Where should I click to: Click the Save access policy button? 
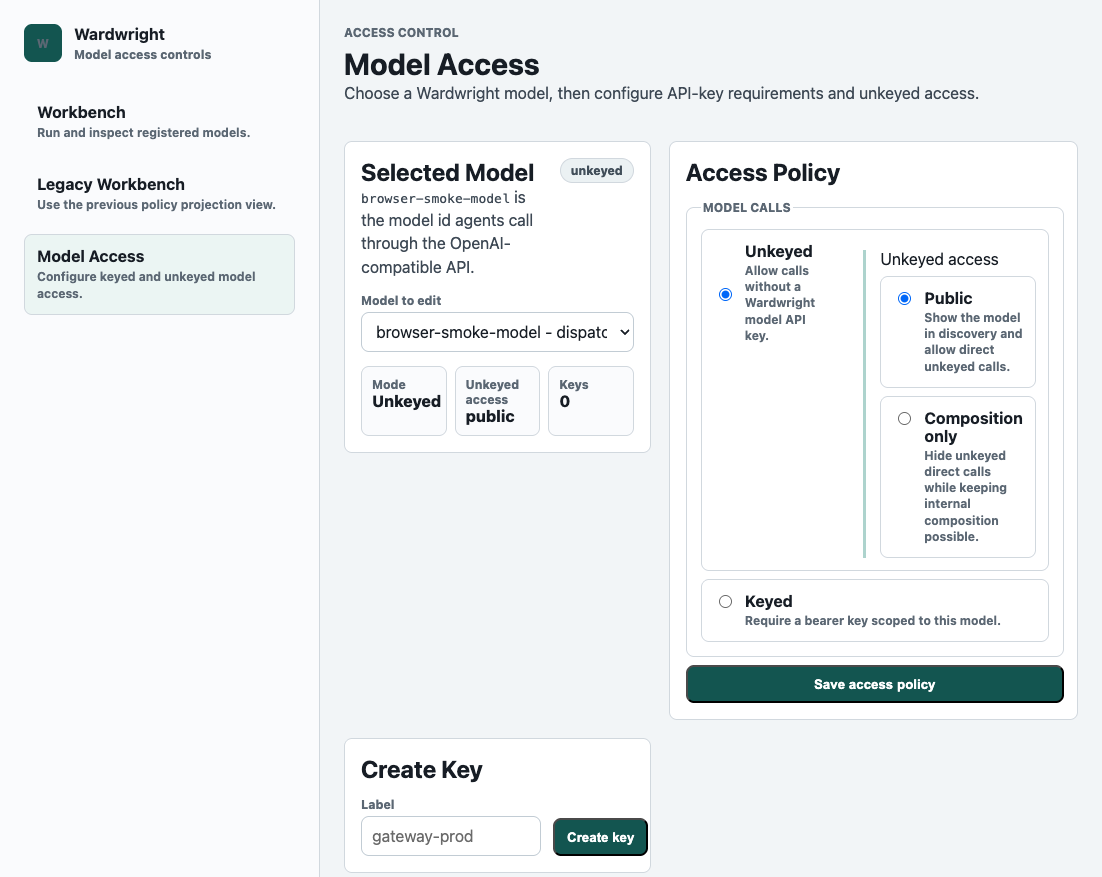(874, 684)
